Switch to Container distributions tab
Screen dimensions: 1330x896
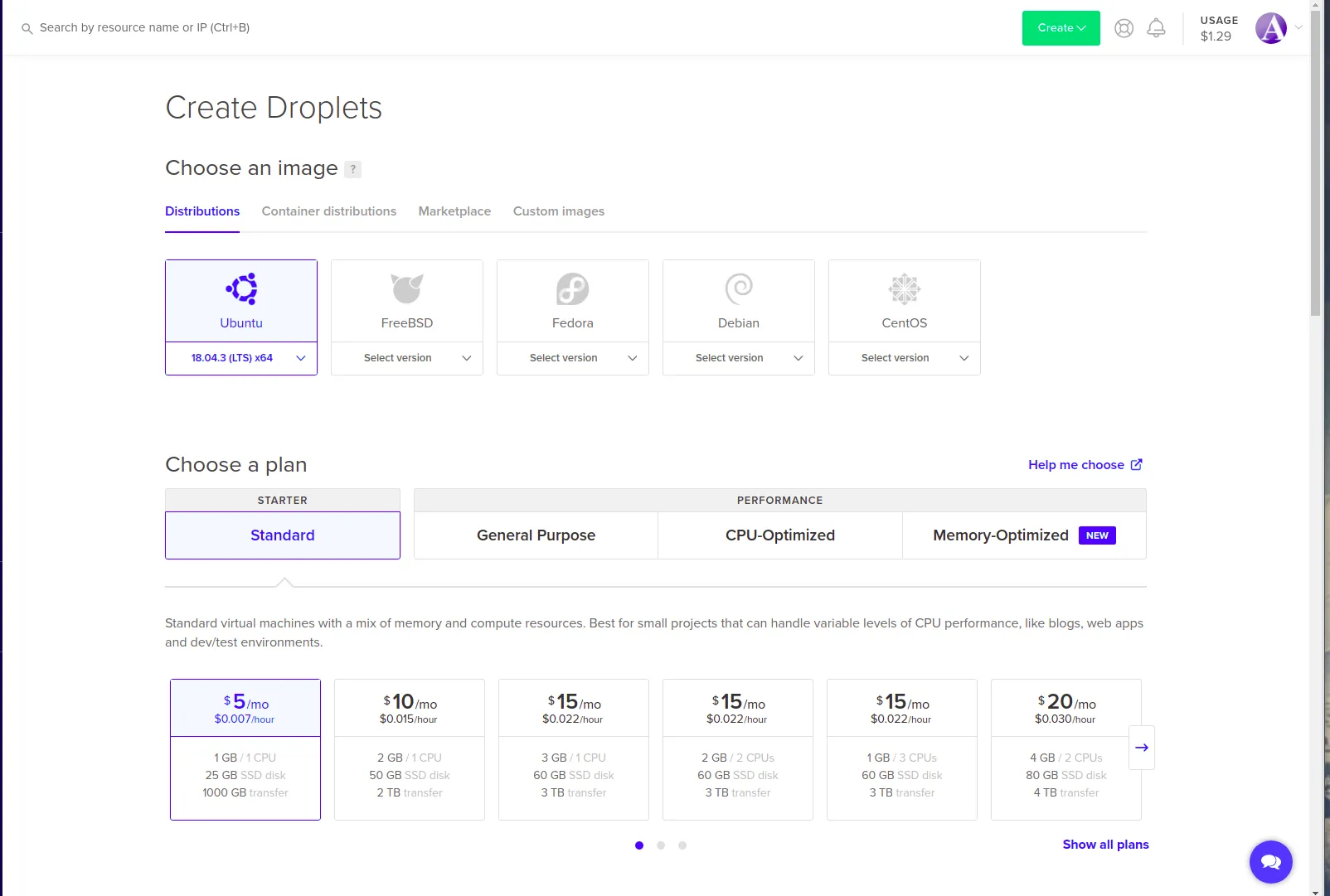[329, 211]
